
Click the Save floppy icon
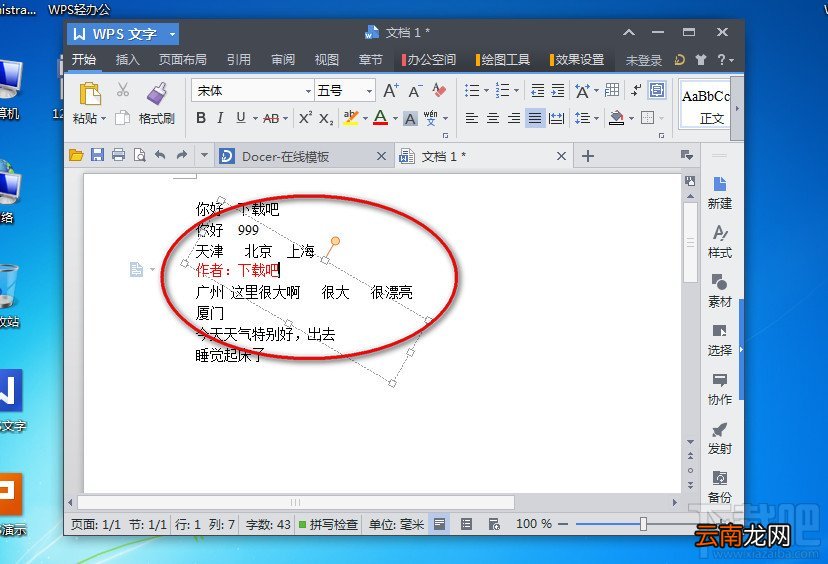point(97,155)
